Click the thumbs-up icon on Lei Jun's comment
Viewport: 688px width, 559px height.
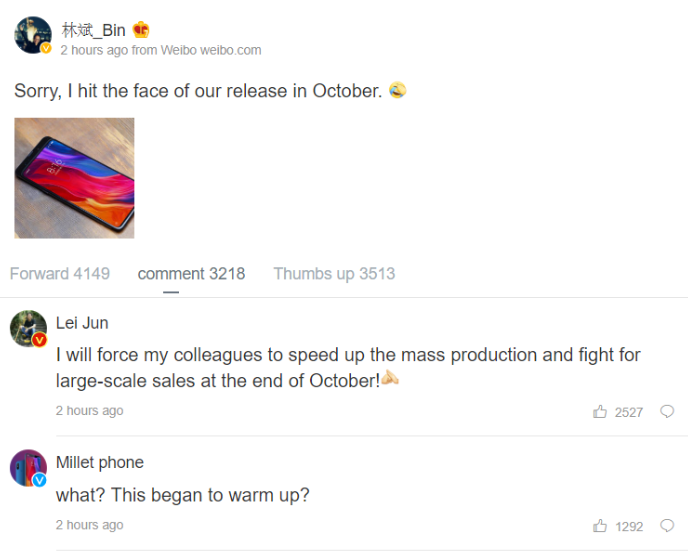600,412
